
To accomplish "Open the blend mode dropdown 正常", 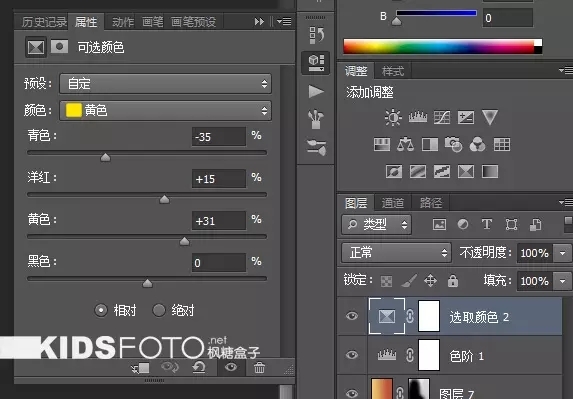I will pyautogui.click(x=396, y=252).
